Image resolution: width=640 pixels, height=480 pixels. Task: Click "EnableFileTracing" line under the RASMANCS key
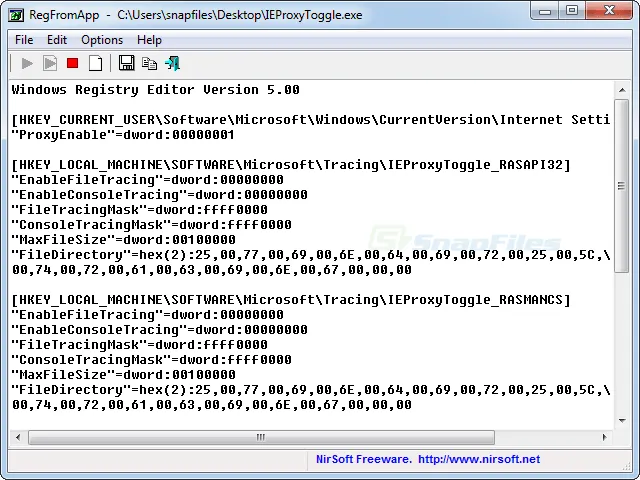pos(147,315)
